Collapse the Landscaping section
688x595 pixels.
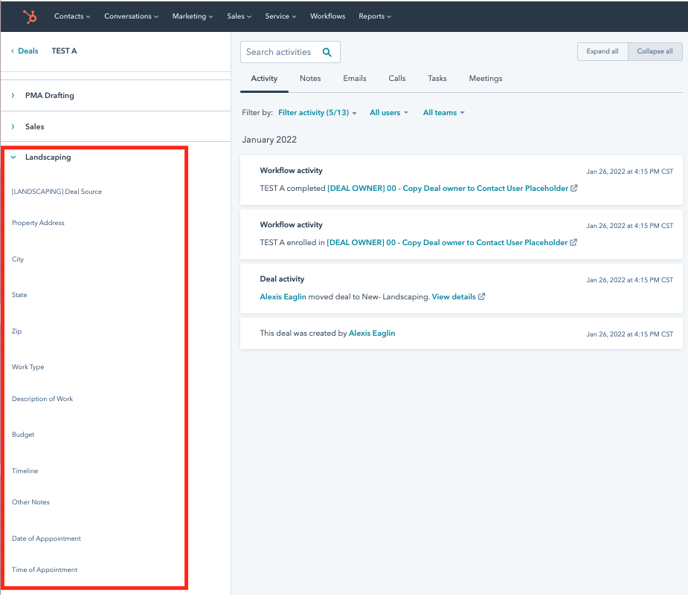click(13, 157)
